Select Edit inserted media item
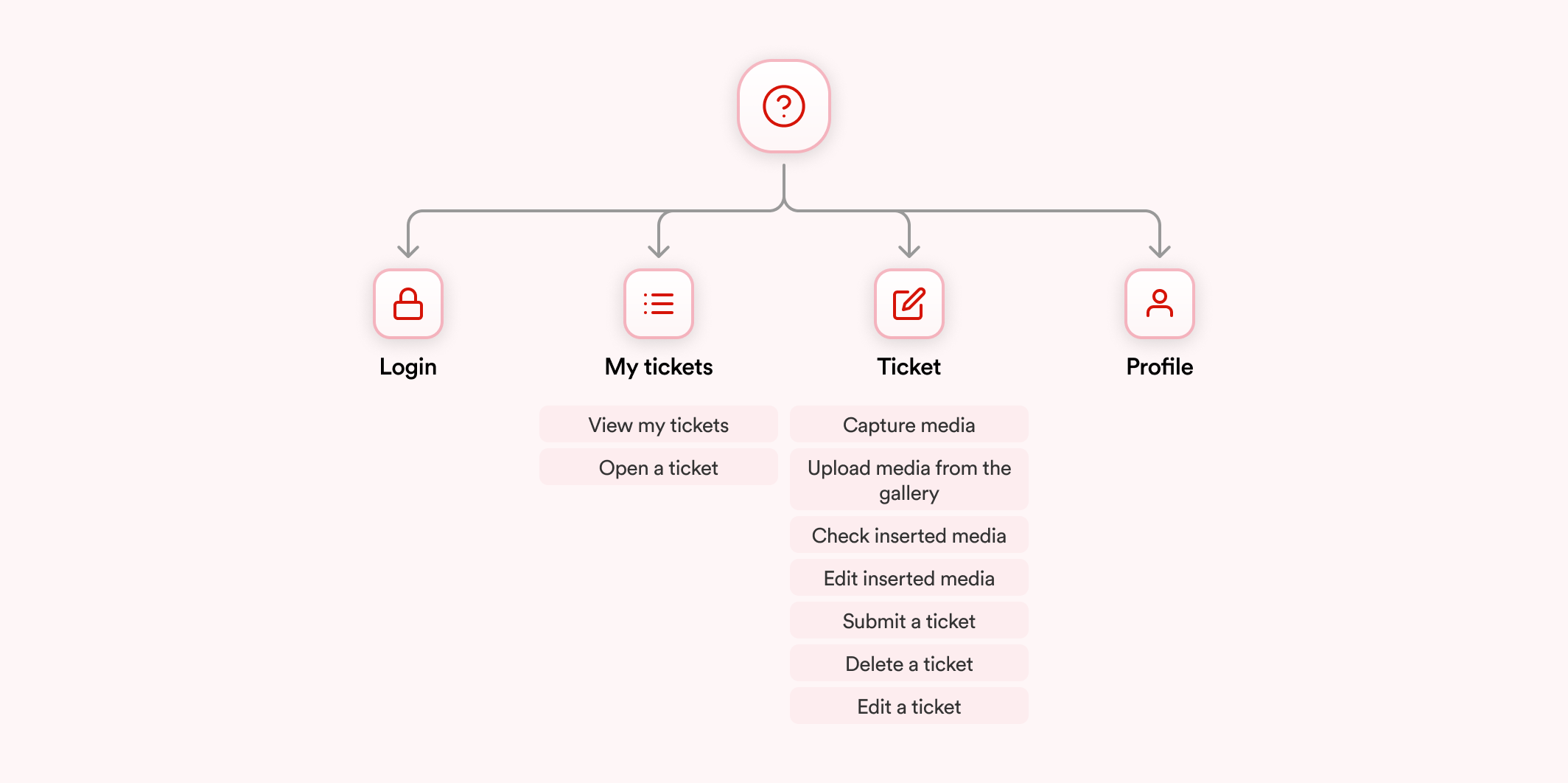 [909, 578]
